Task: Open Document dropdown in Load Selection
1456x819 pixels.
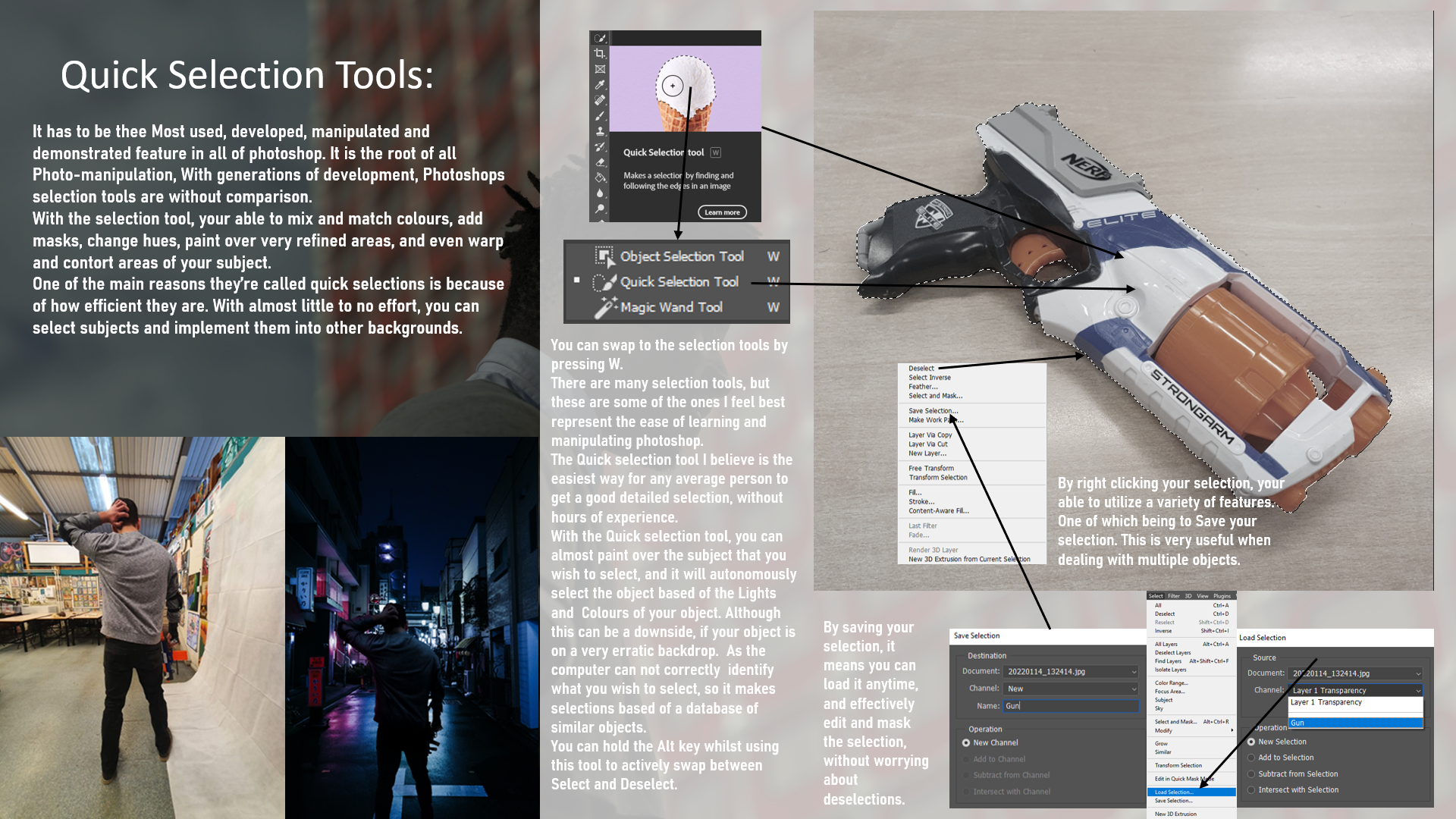Action: 1355,673
